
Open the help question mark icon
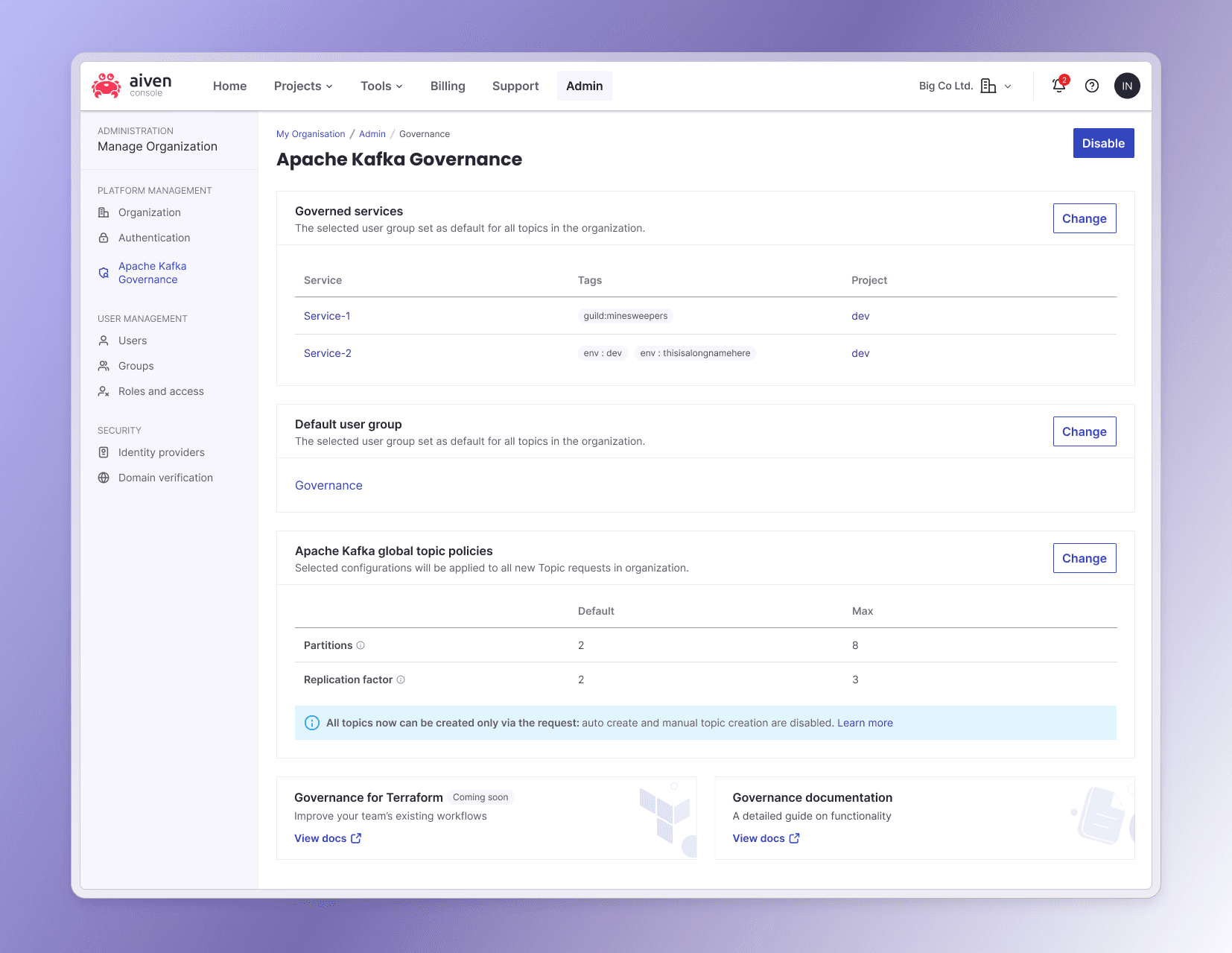(x=1092, y=86)
